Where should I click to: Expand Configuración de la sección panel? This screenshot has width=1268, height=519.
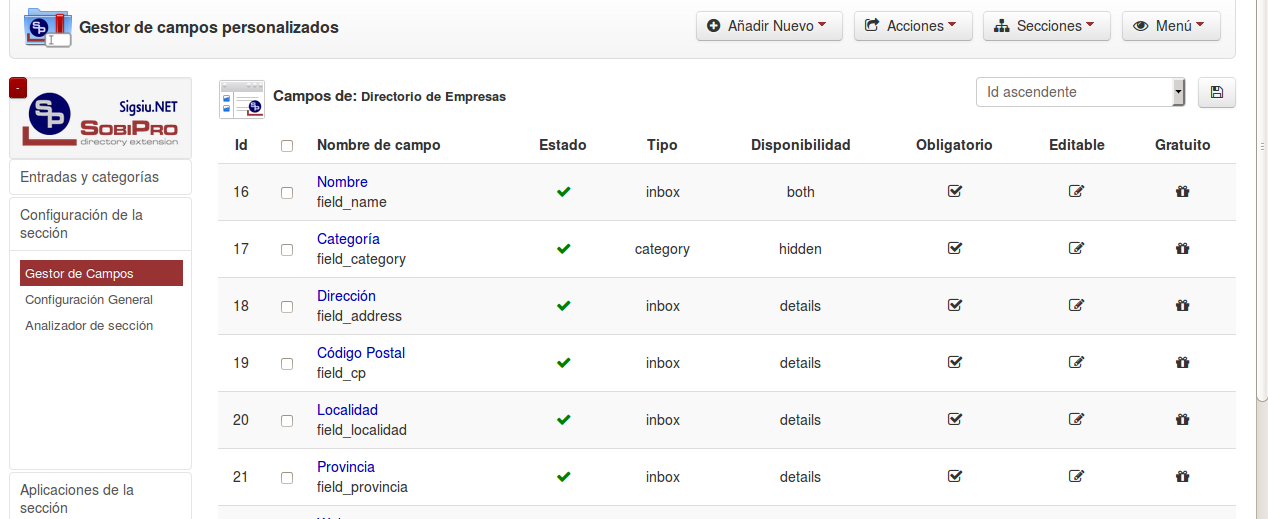100,224
